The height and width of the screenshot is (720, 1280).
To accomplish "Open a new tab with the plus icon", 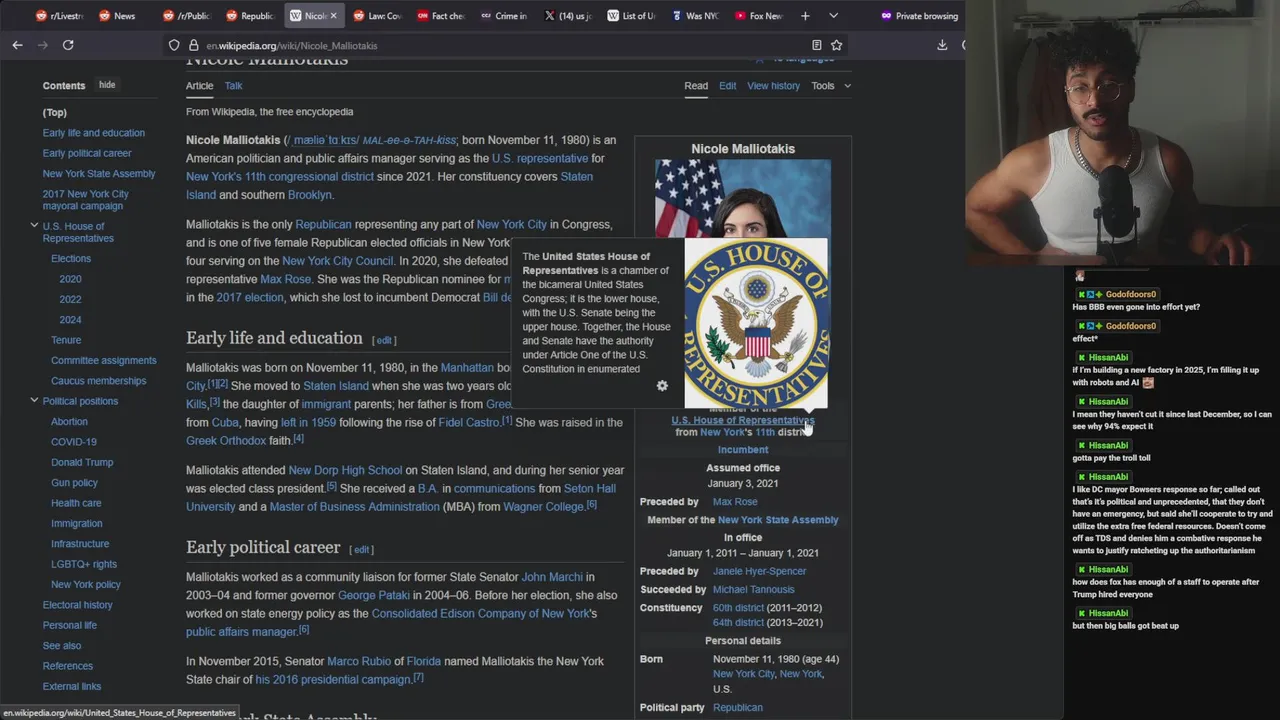I will click(805, 16).
